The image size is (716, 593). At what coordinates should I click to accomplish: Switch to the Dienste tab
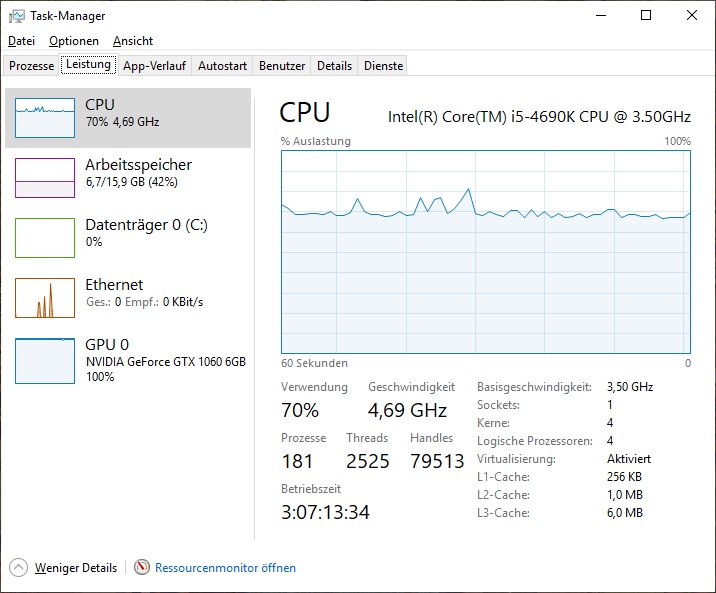(x=384, y=66)
